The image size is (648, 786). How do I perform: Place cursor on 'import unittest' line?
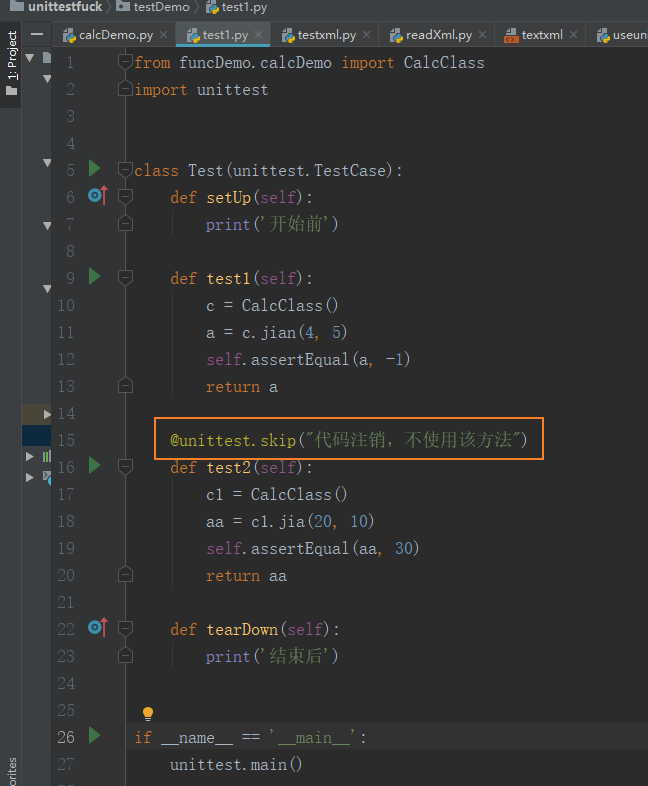[x=201, y=90]
